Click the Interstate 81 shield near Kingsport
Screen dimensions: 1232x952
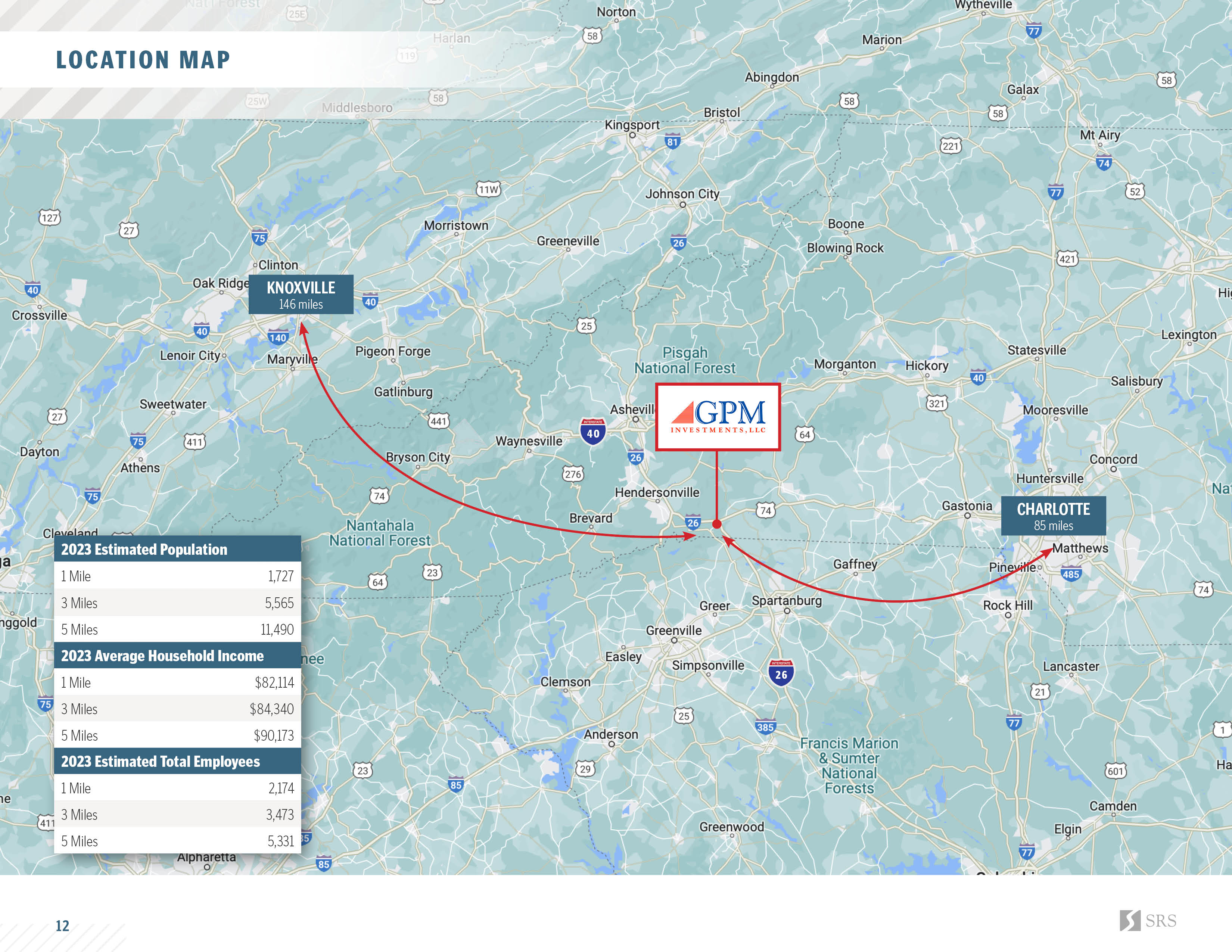pyautogui.click(x=672, y=141)
